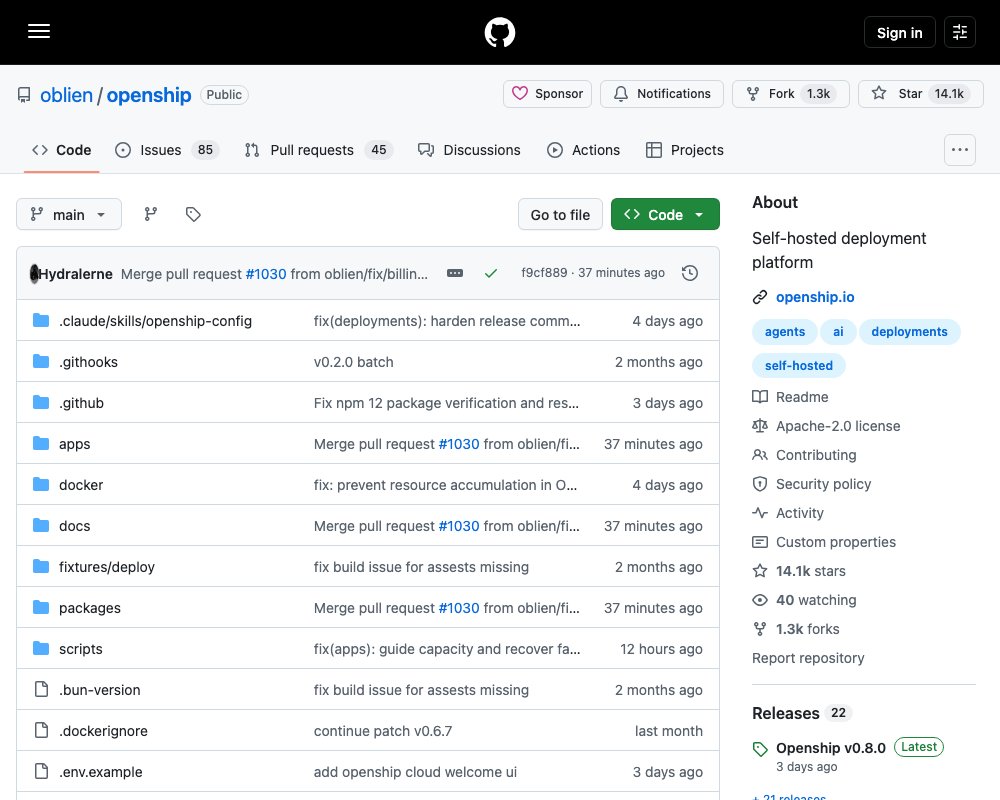This screenshot has width=1000, height=800.
Task: Click Report repository
Action: click(808, 658)
